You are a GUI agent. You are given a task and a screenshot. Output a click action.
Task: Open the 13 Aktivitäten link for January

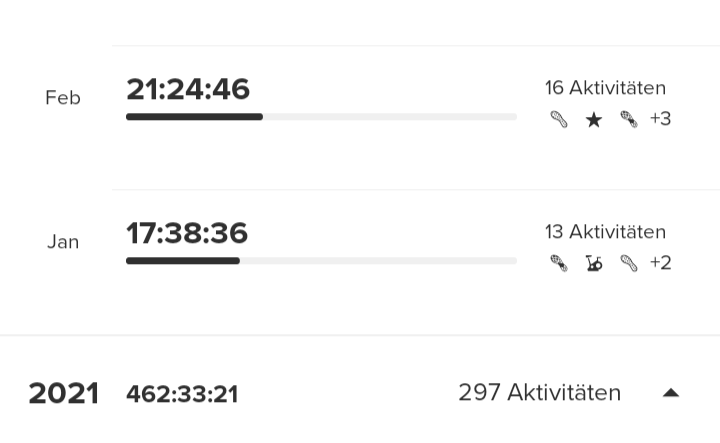tap(605, 232)
